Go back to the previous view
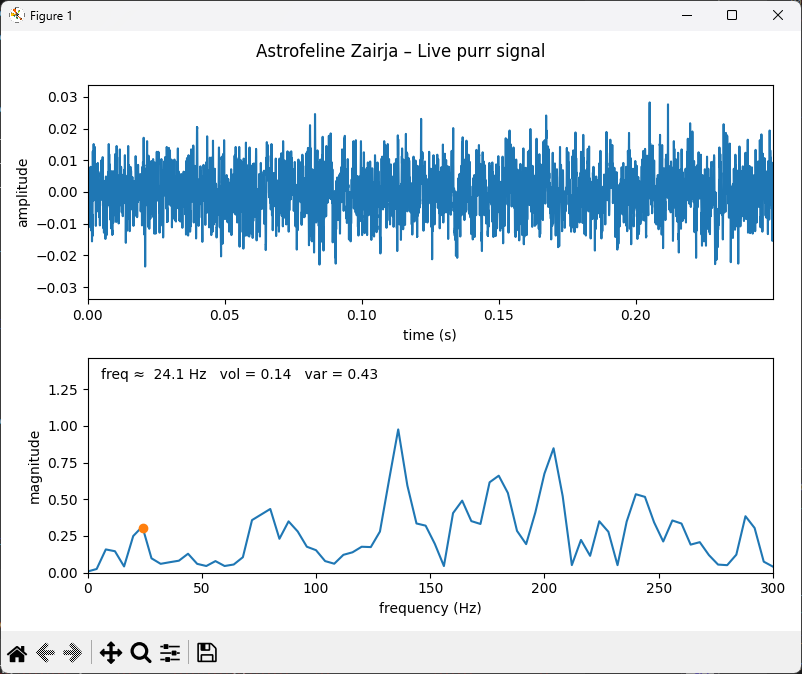Screen dimensions: 802x674 coord(45,653)
